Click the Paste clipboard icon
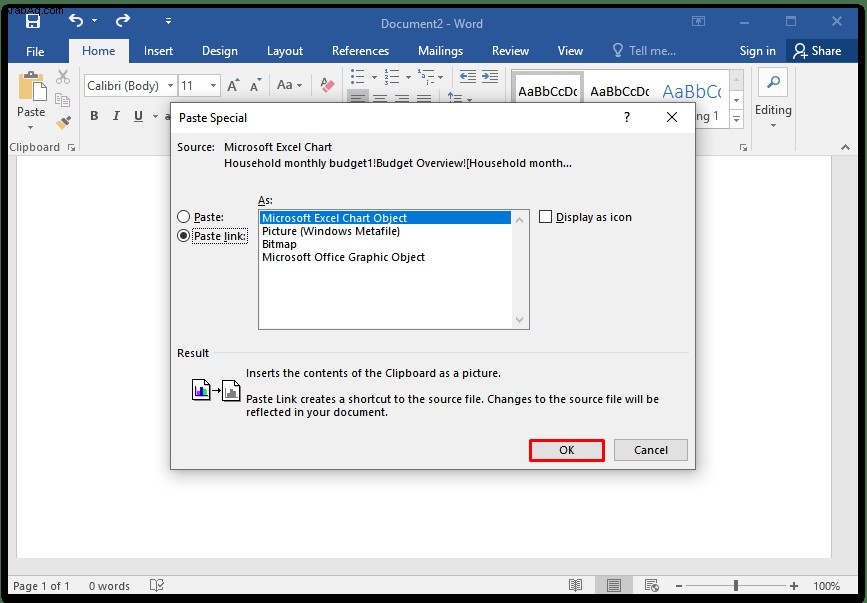The height and width of the screenshot is (603, 867). coord(32,87)
